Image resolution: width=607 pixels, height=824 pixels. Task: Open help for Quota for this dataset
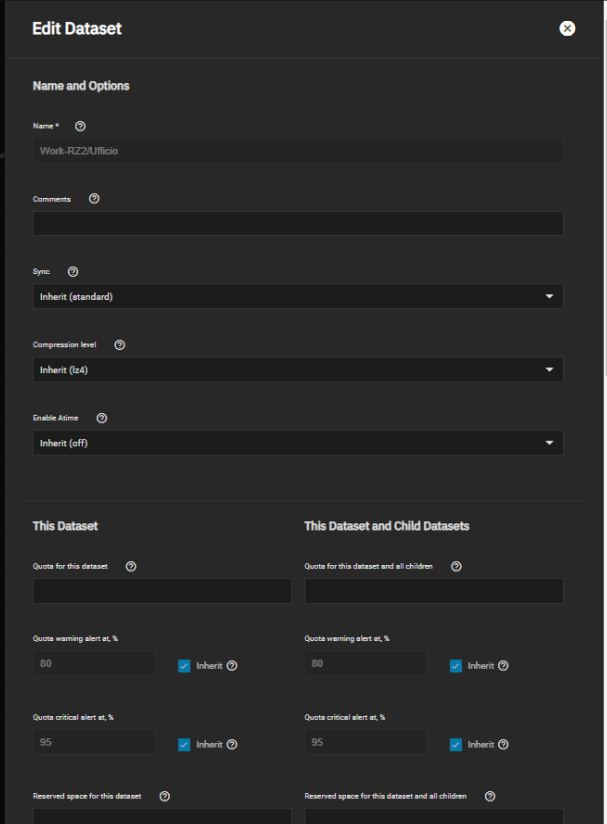[x=131, y=566]
